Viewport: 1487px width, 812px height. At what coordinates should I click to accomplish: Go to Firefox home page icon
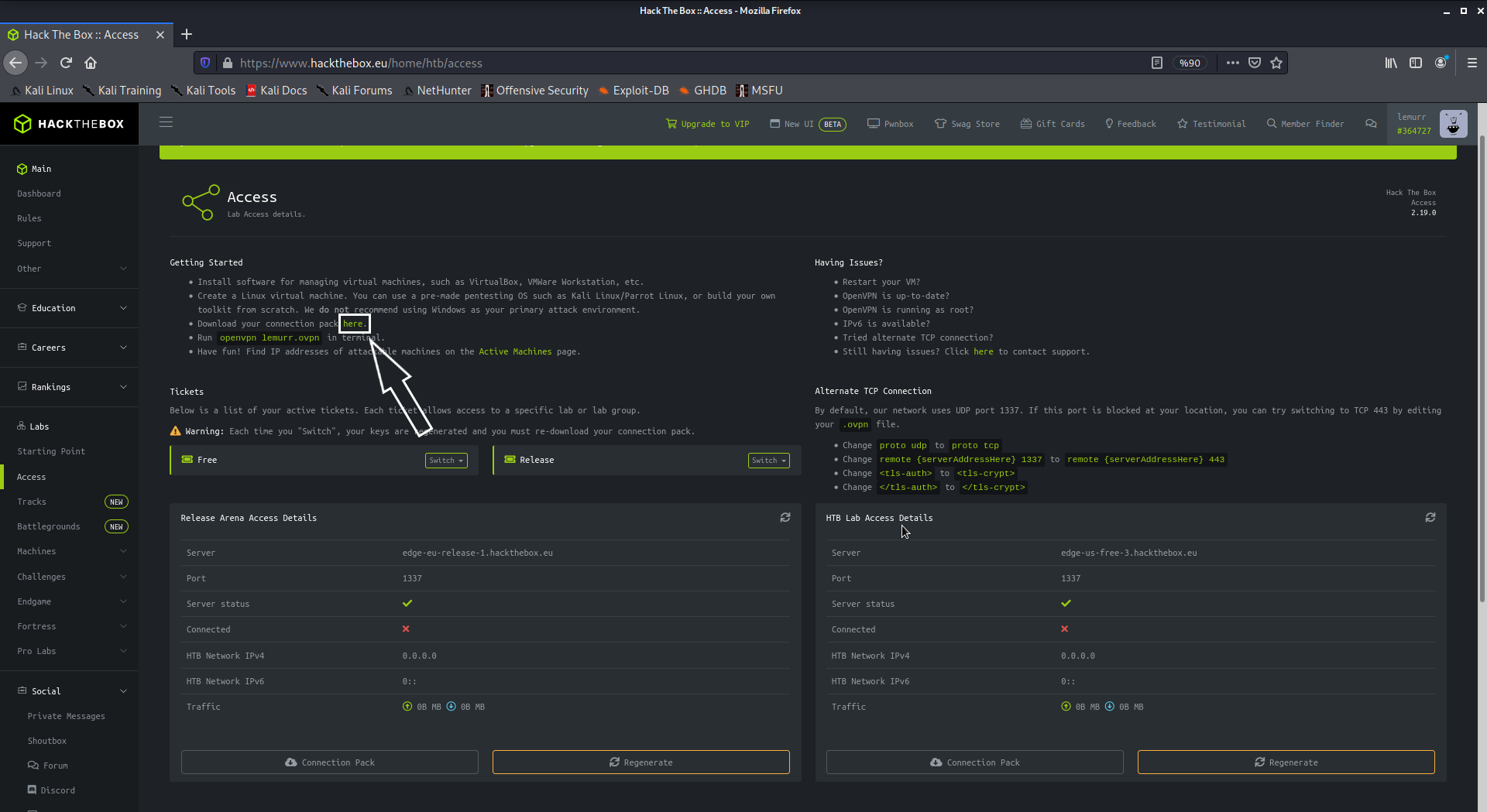point(91,63)
